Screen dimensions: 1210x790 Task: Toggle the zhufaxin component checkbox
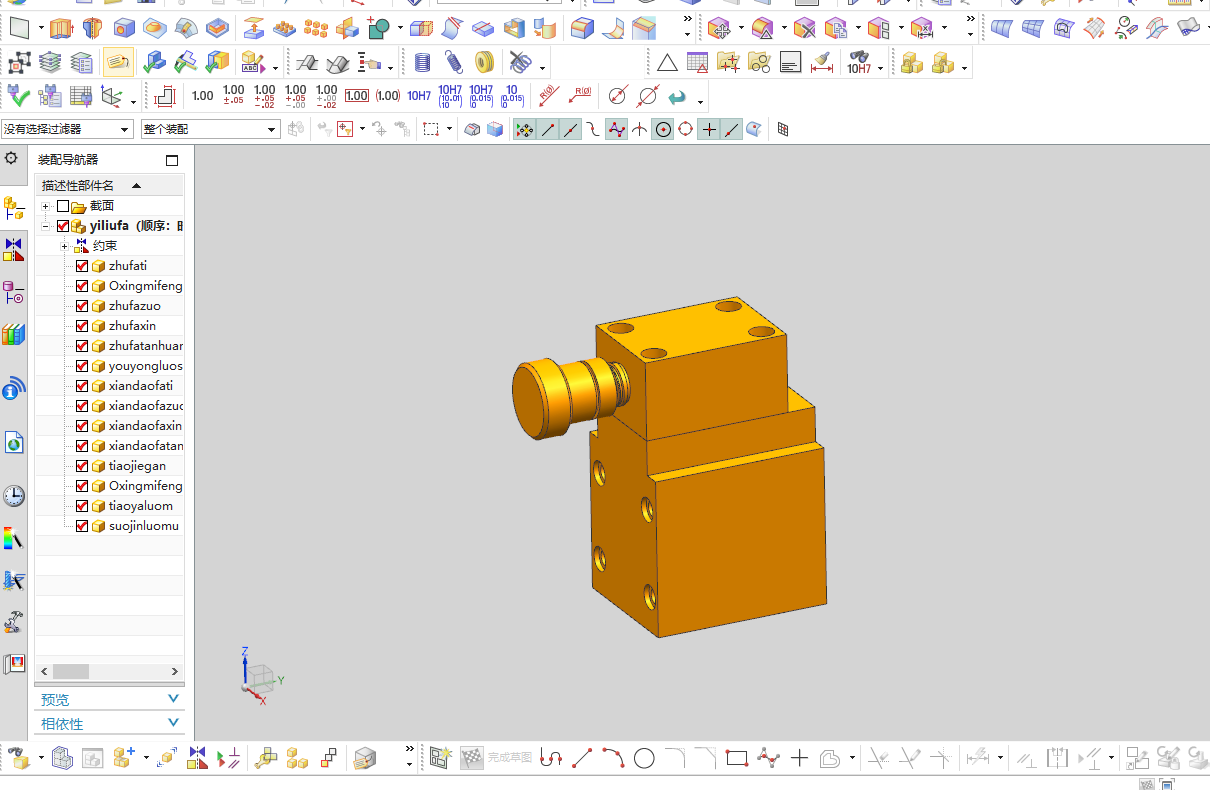coord(82,326)
